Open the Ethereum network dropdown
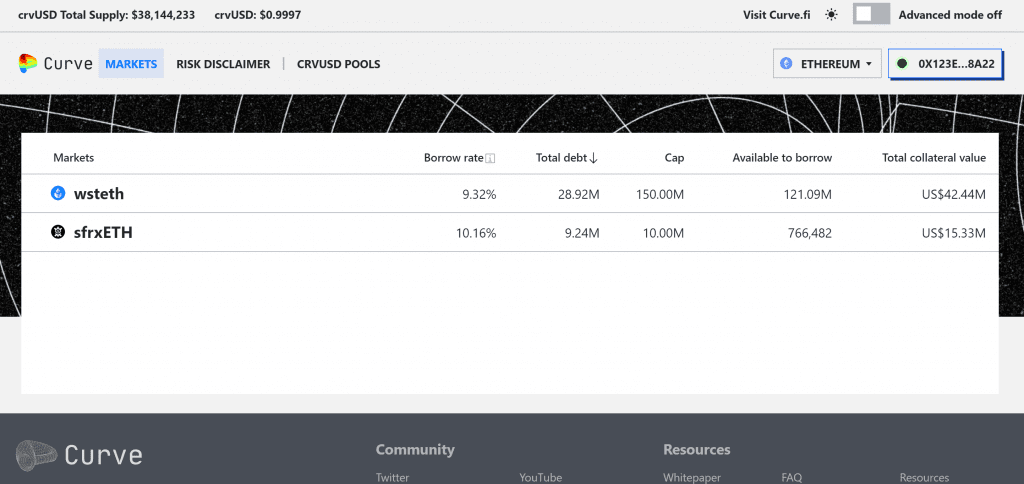The width and height of the screenshot is (1024, 484). (x=827, y=64)
